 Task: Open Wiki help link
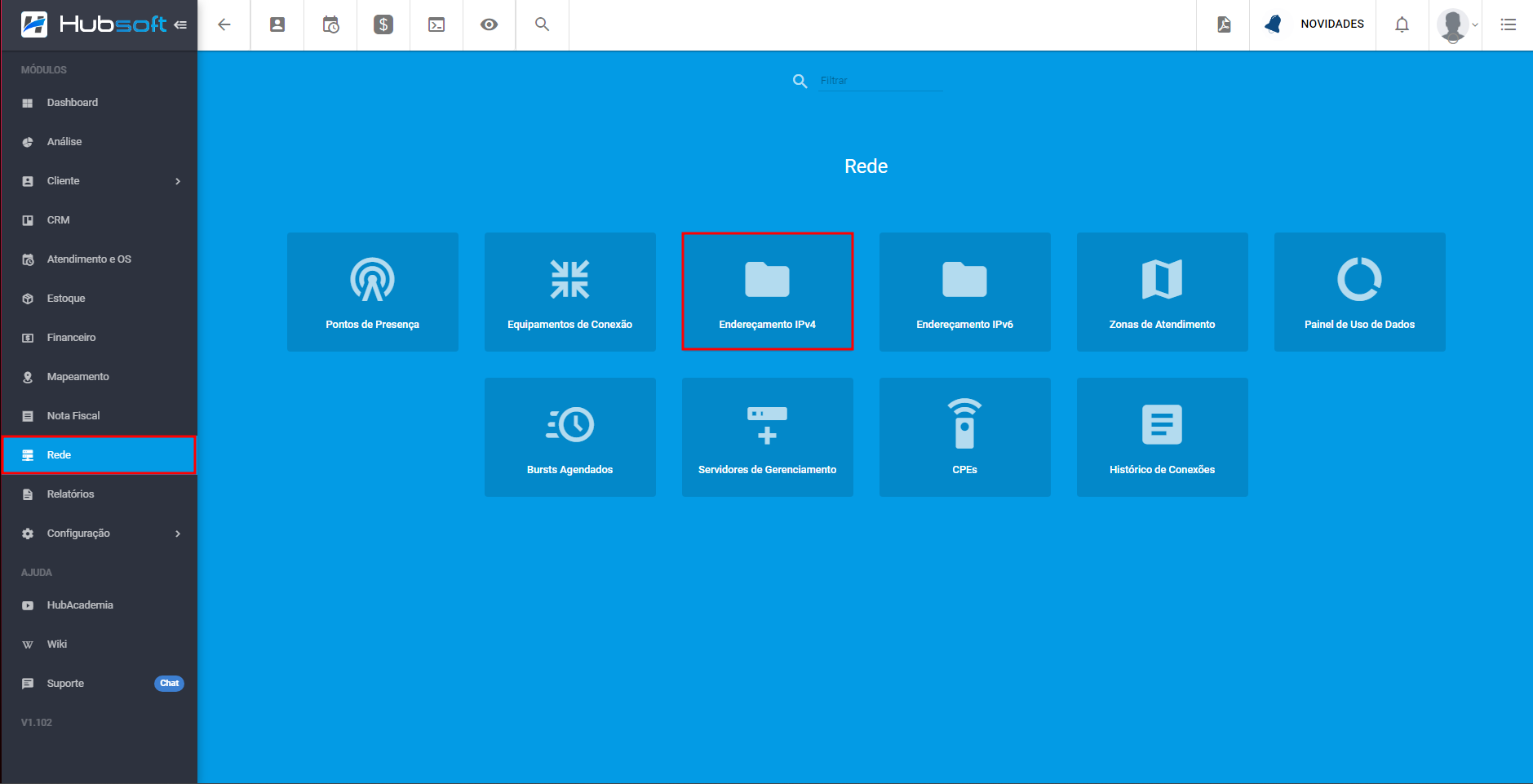pyautogui.click(x=99, y=644)
